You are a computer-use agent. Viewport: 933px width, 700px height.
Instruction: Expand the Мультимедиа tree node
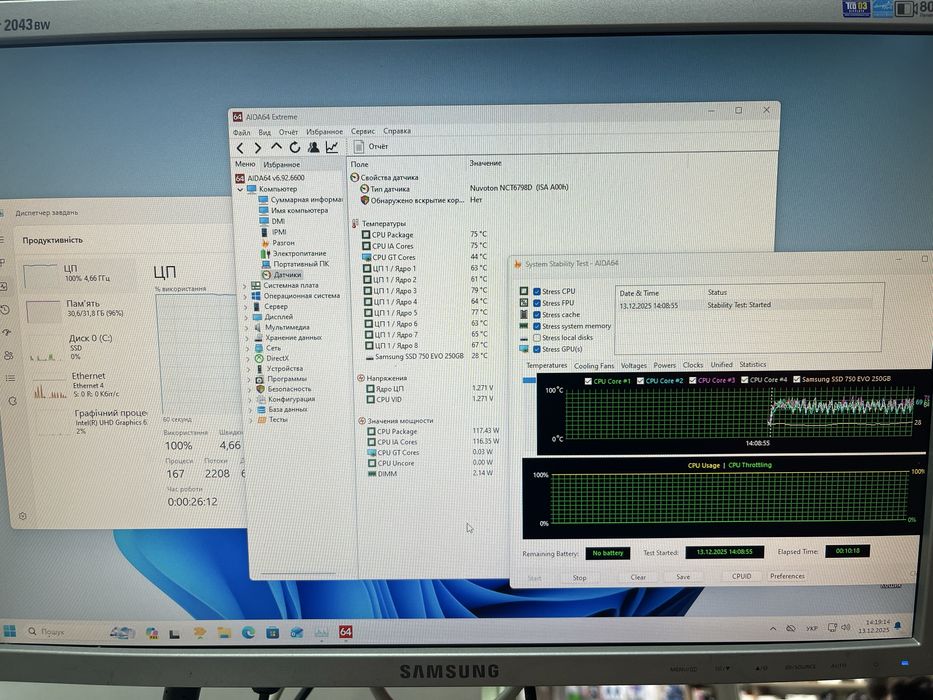(x=247, y=328)
